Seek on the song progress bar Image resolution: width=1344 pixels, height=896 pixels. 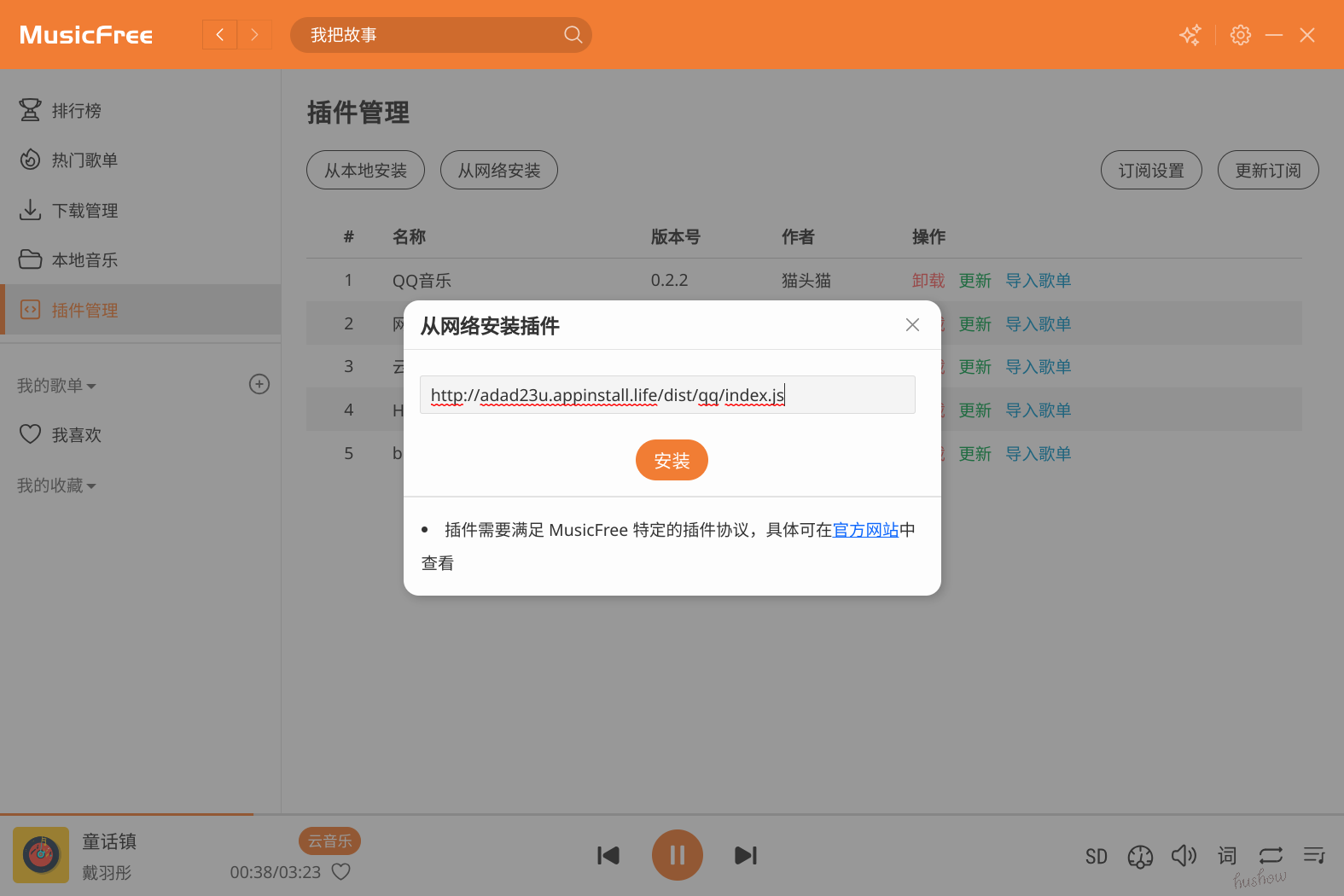click(672, 814)
